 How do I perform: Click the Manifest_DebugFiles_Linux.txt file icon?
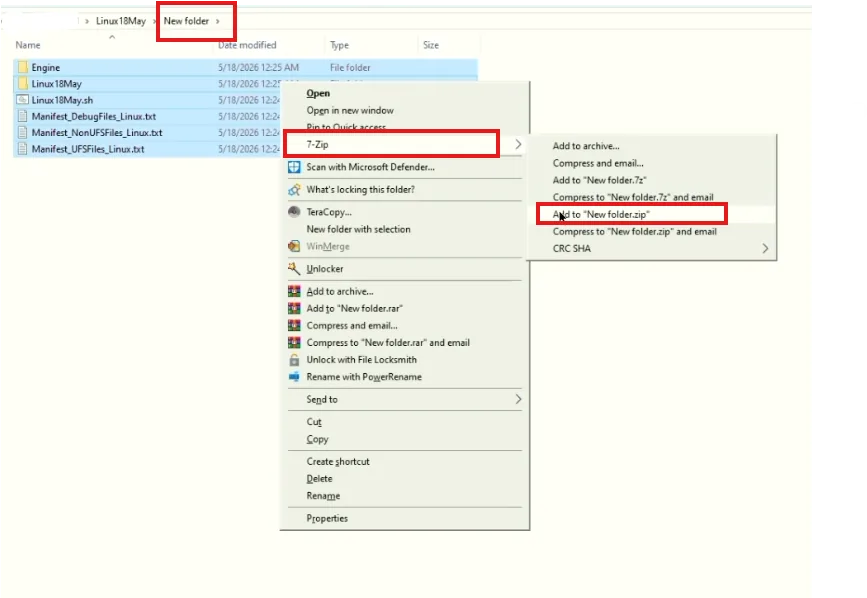pos(23,117)
